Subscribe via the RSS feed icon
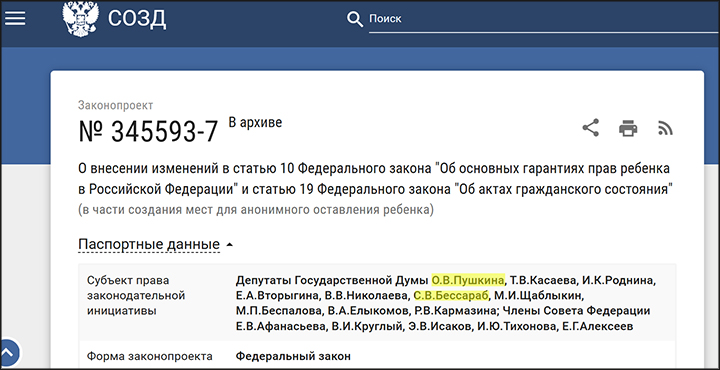Viewport: 720px width, 370px height. pyautogui.click(x=665, y=129)
